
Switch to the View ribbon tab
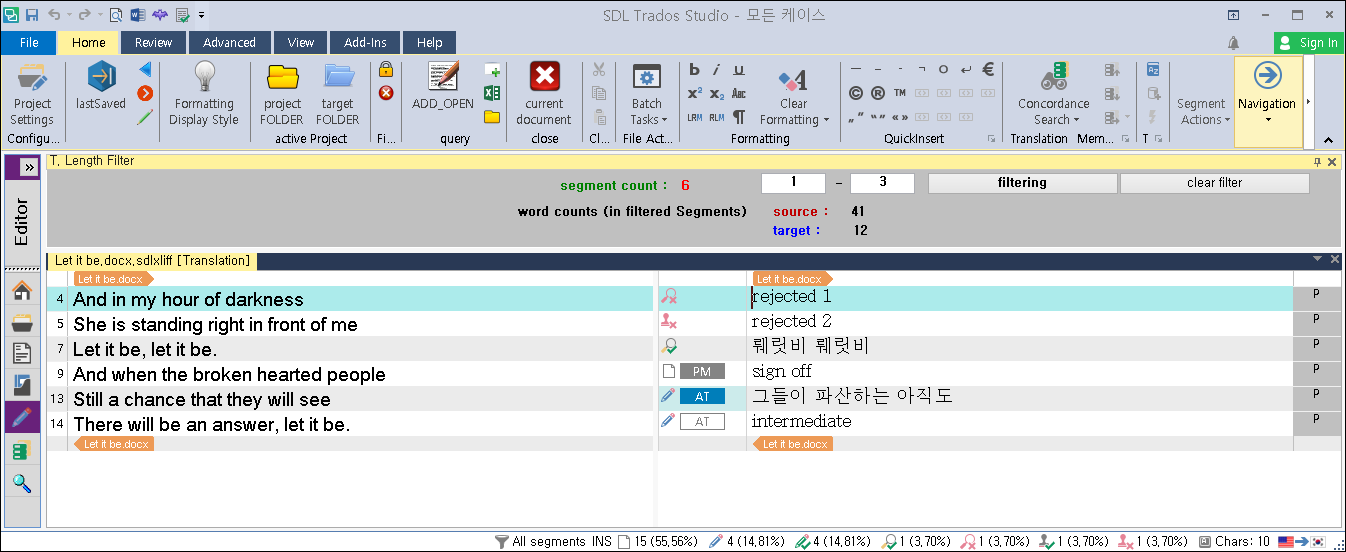coord(301,43)
